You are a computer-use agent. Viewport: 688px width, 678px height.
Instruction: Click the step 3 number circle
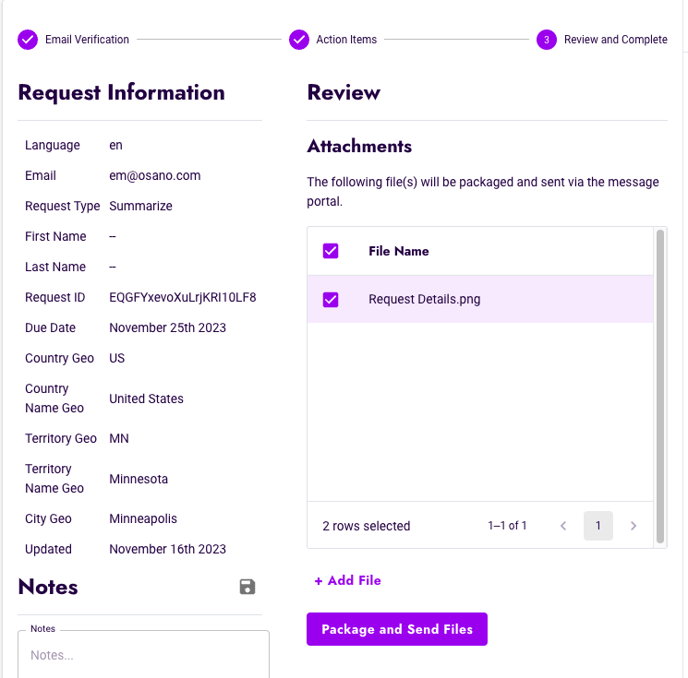coord(546,40)
